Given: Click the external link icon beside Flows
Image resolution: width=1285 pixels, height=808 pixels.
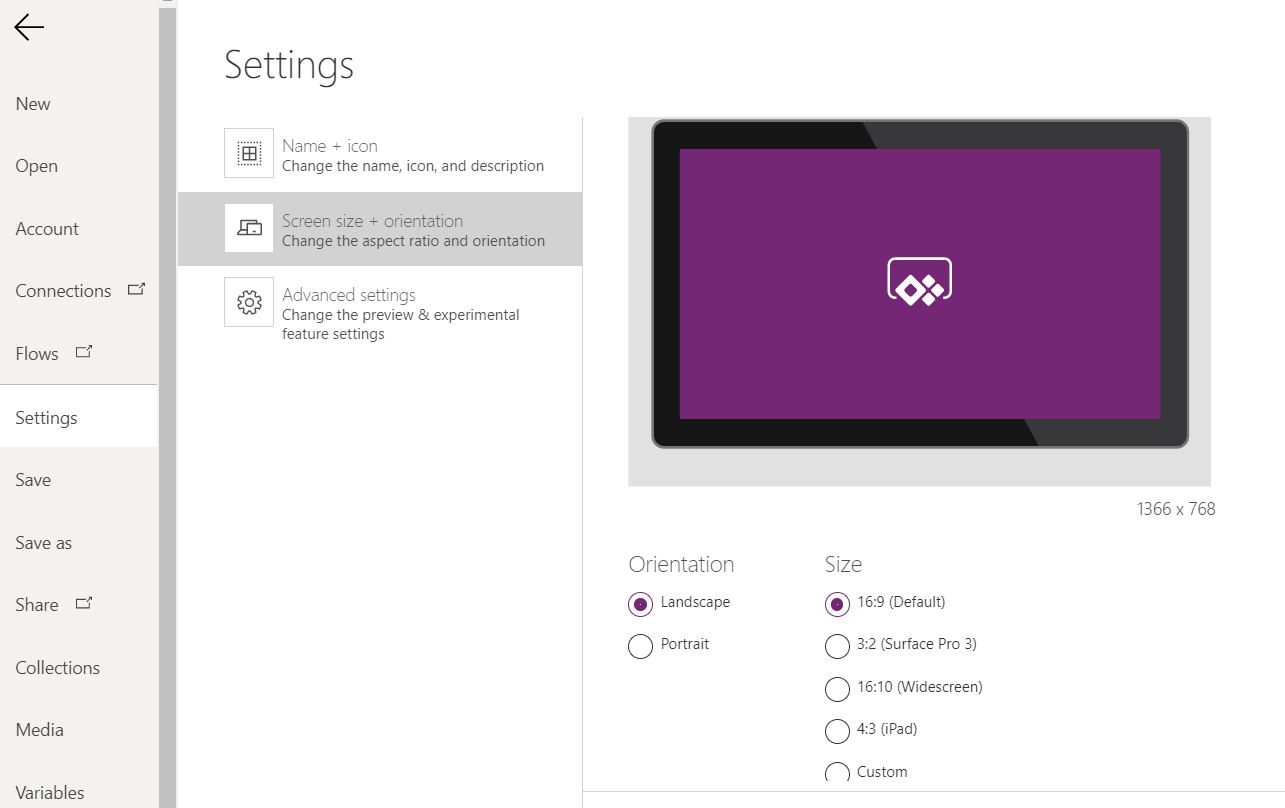Looking at the screenshot, I should click(82, 351).
